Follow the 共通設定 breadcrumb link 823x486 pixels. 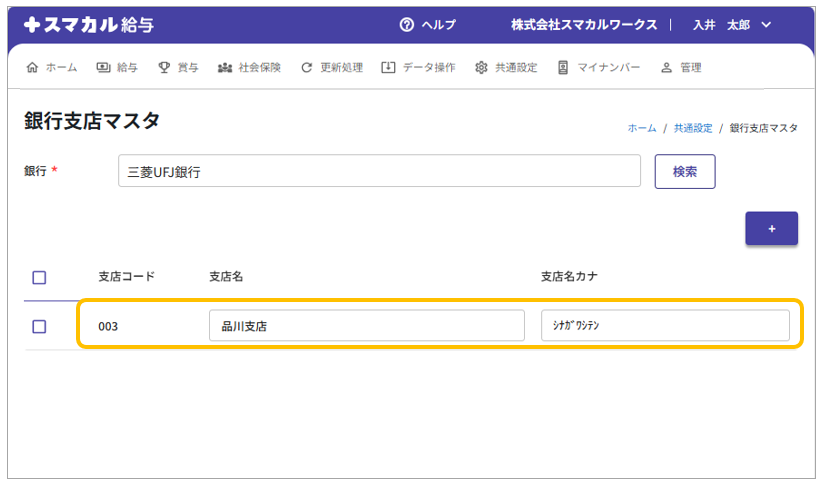point(693,128)
